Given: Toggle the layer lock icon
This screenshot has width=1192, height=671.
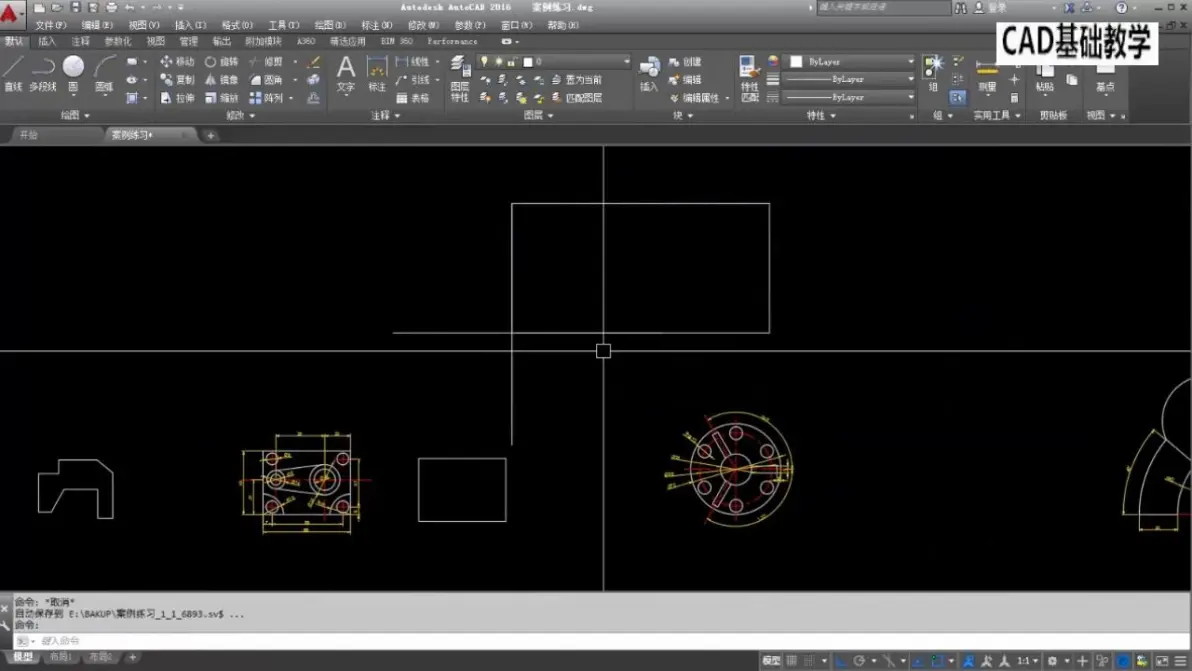Looking at the screenshot, I should click(x=512, y=62).
